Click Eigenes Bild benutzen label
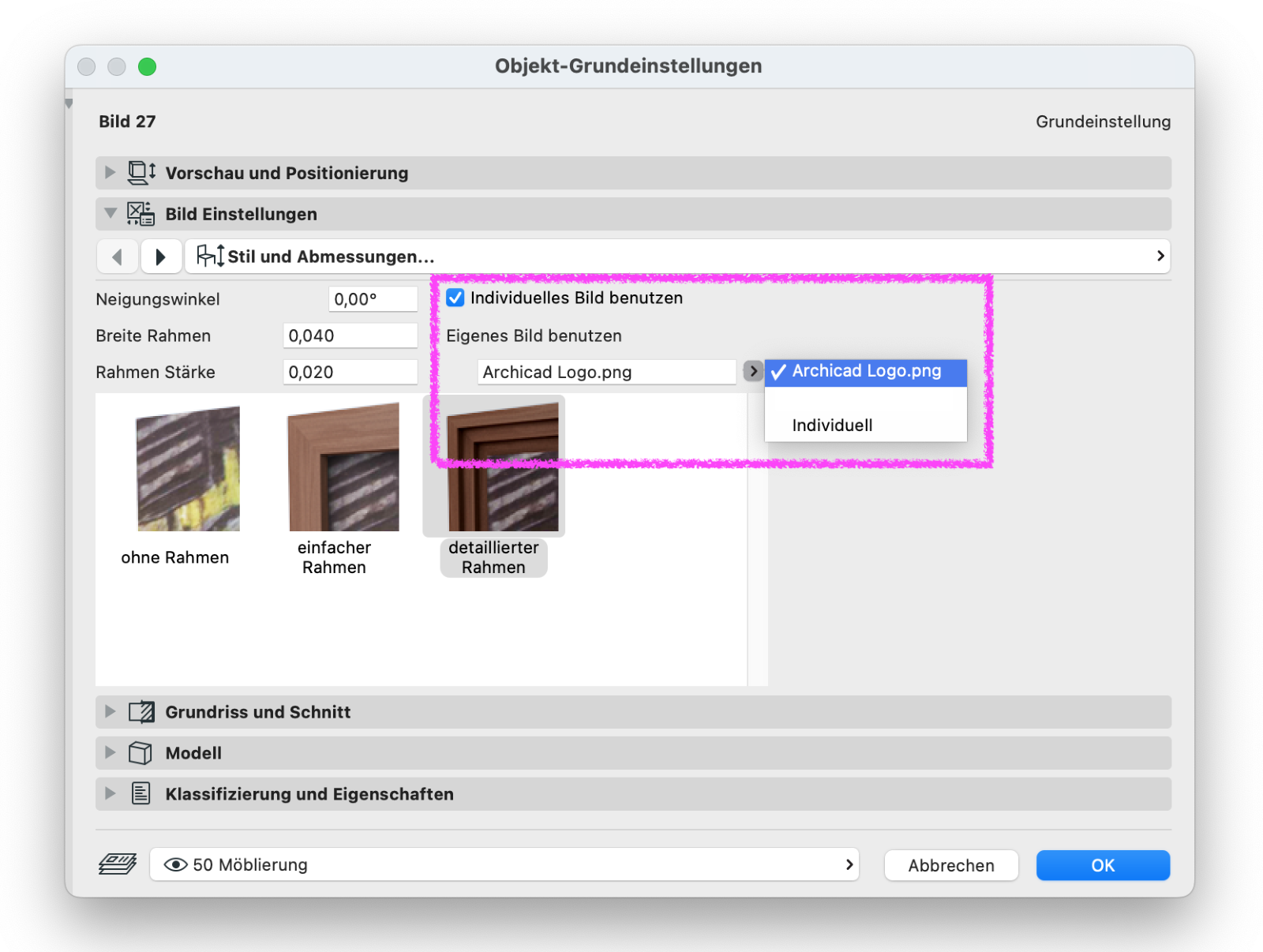The height and width of the screenshot is (952, 1263). 534,335
